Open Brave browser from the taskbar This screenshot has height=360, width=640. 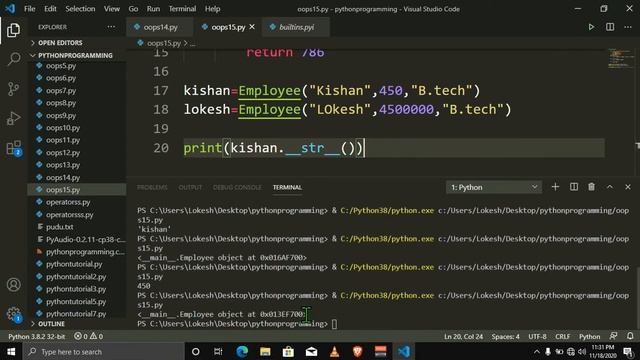358,351
